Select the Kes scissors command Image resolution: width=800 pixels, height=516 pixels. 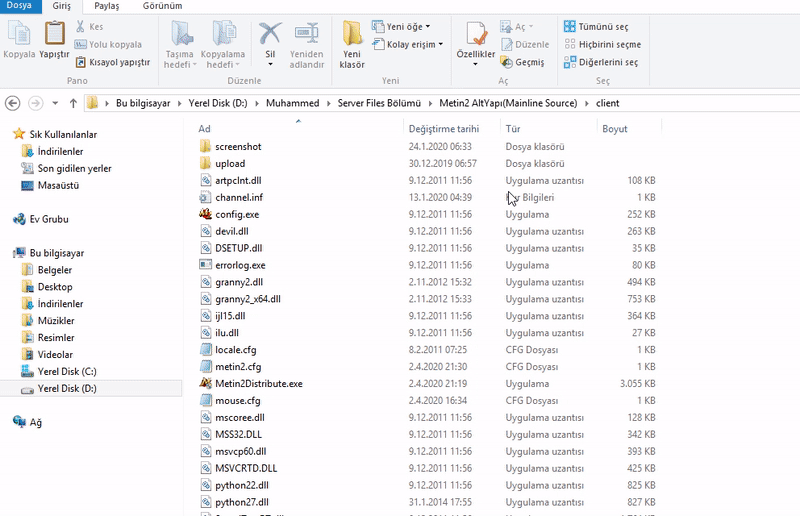coord(89,27)
